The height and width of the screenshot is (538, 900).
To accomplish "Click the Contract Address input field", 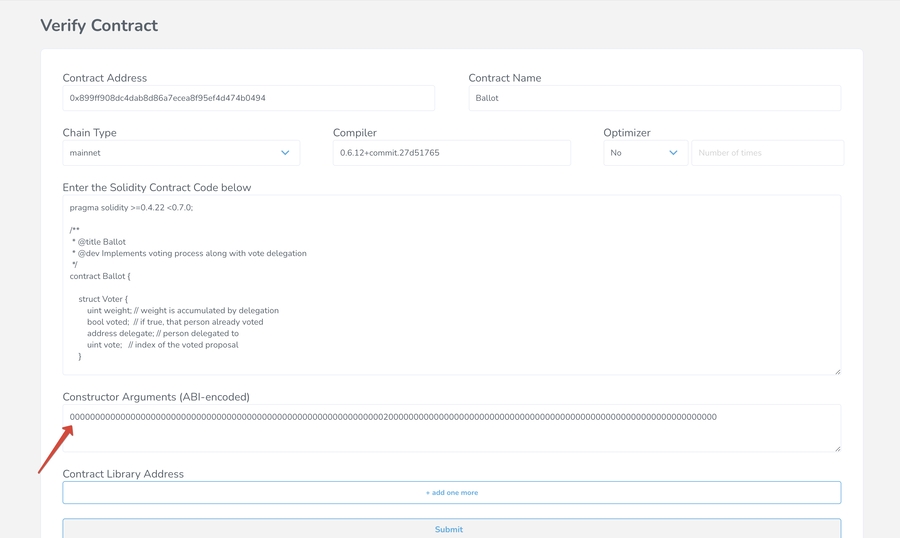I will (x=248, y=98).
